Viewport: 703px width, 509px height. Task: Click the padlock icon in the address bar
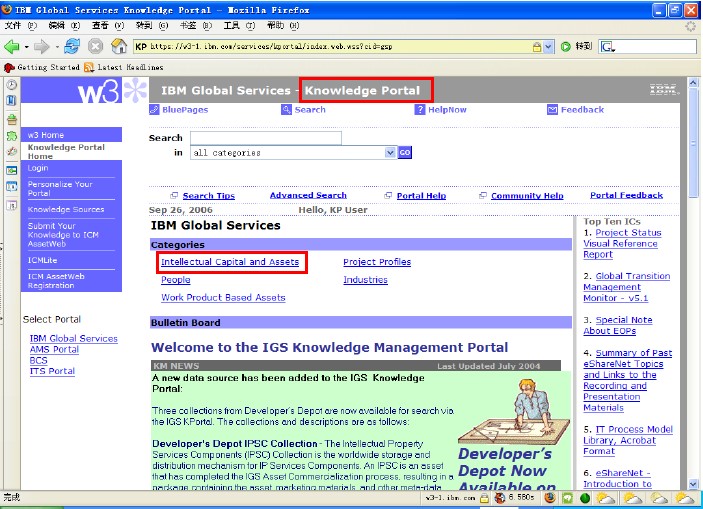coord(537,47)
